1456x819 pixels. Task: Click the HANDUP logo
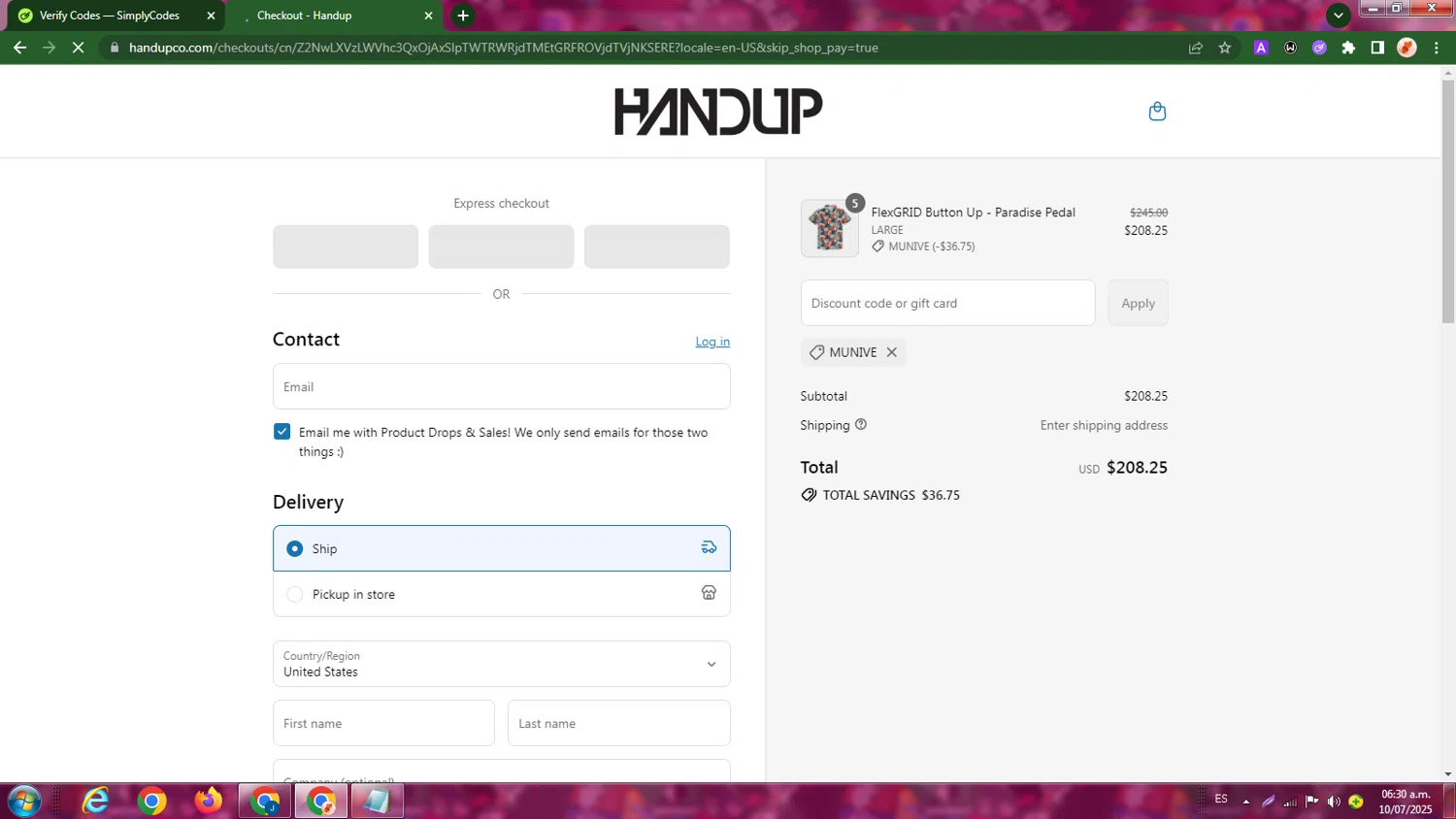point(718,112)
